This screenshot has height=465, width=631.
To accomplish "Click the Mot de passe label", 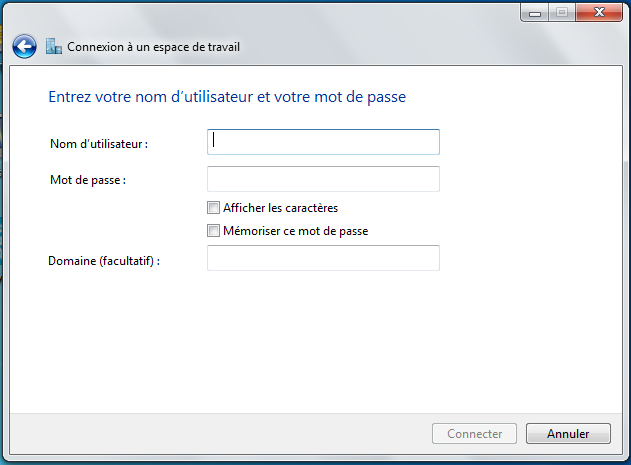I will pos(88,180).
